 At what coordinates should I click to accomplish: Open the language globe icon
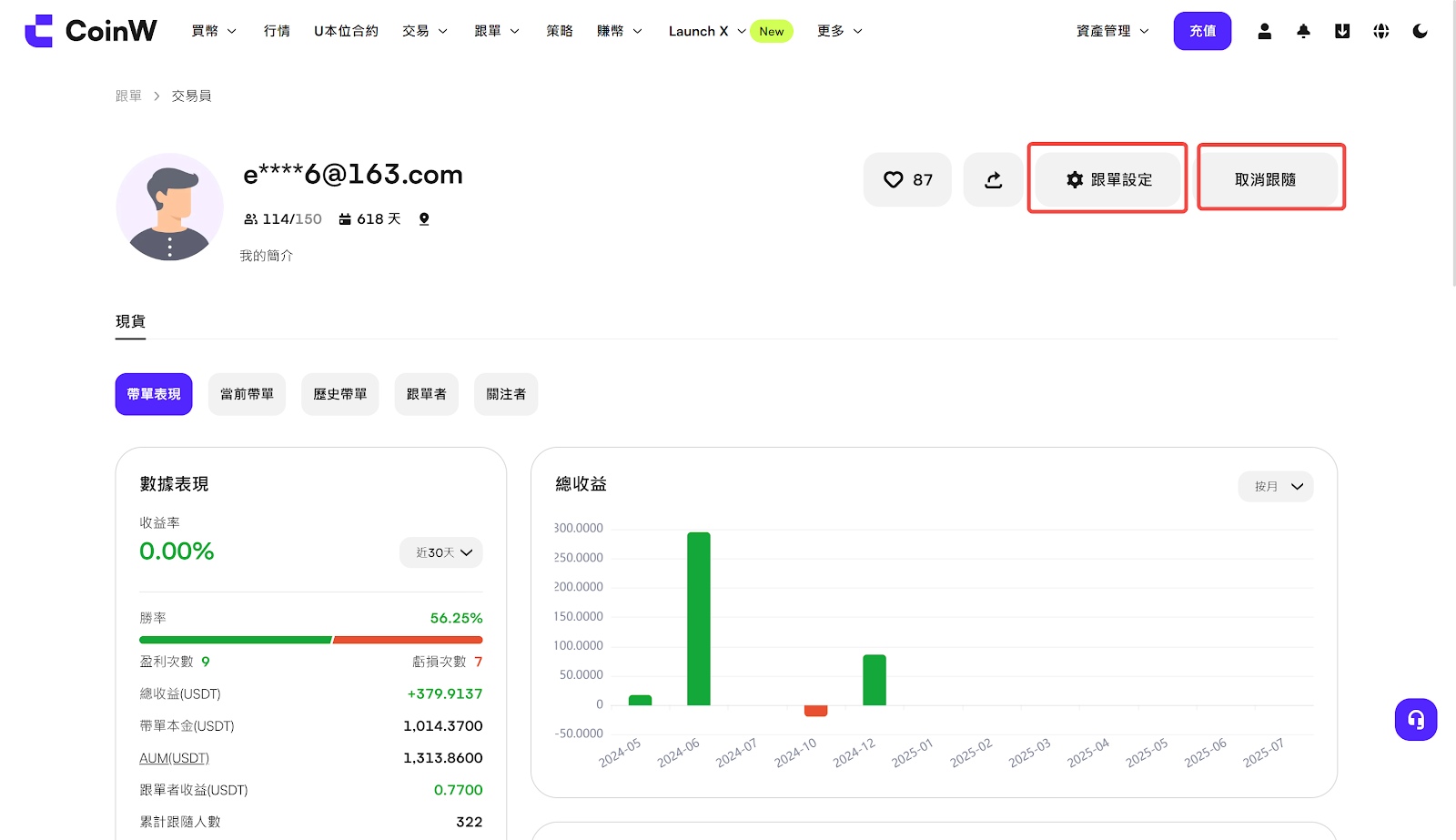(x=1381, y=31)
